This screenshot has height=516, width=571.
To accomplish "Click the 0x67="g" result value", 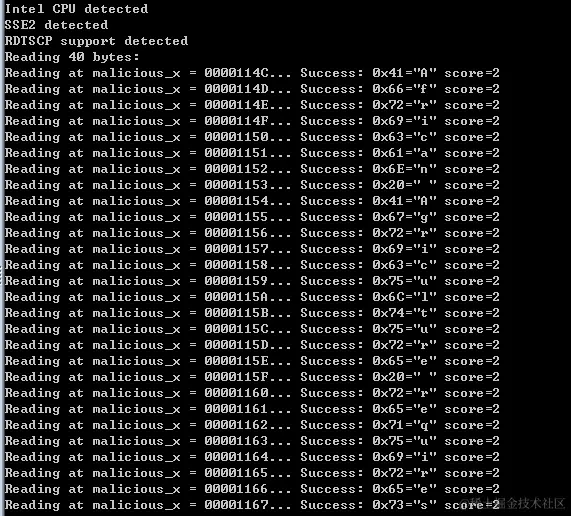I will pos(404,217).
